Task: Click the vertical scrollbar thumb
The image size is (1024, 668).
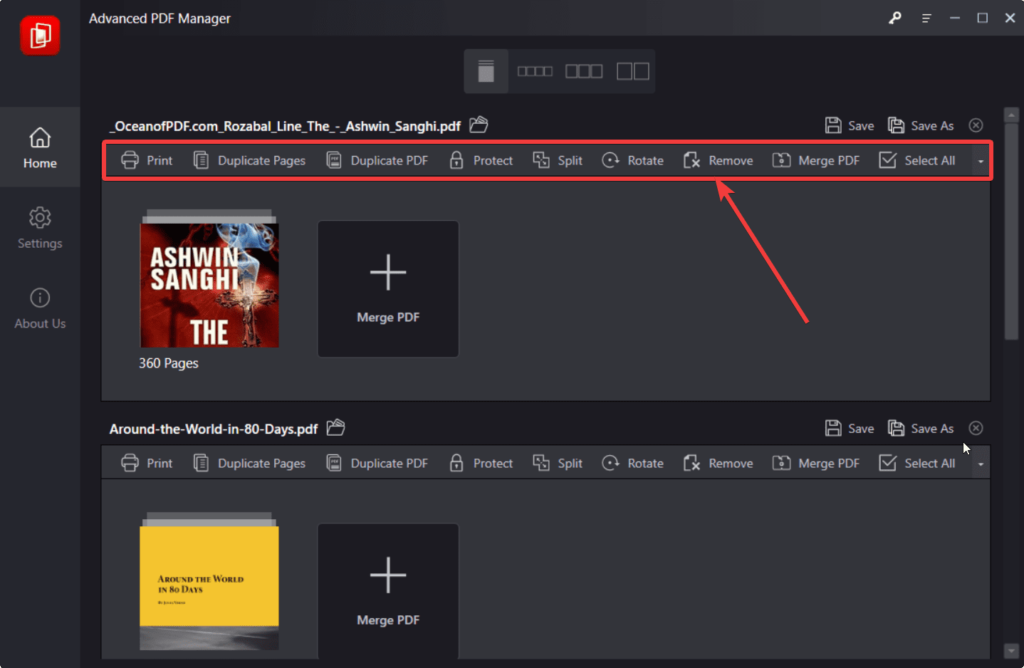Action: point(1011,232)
